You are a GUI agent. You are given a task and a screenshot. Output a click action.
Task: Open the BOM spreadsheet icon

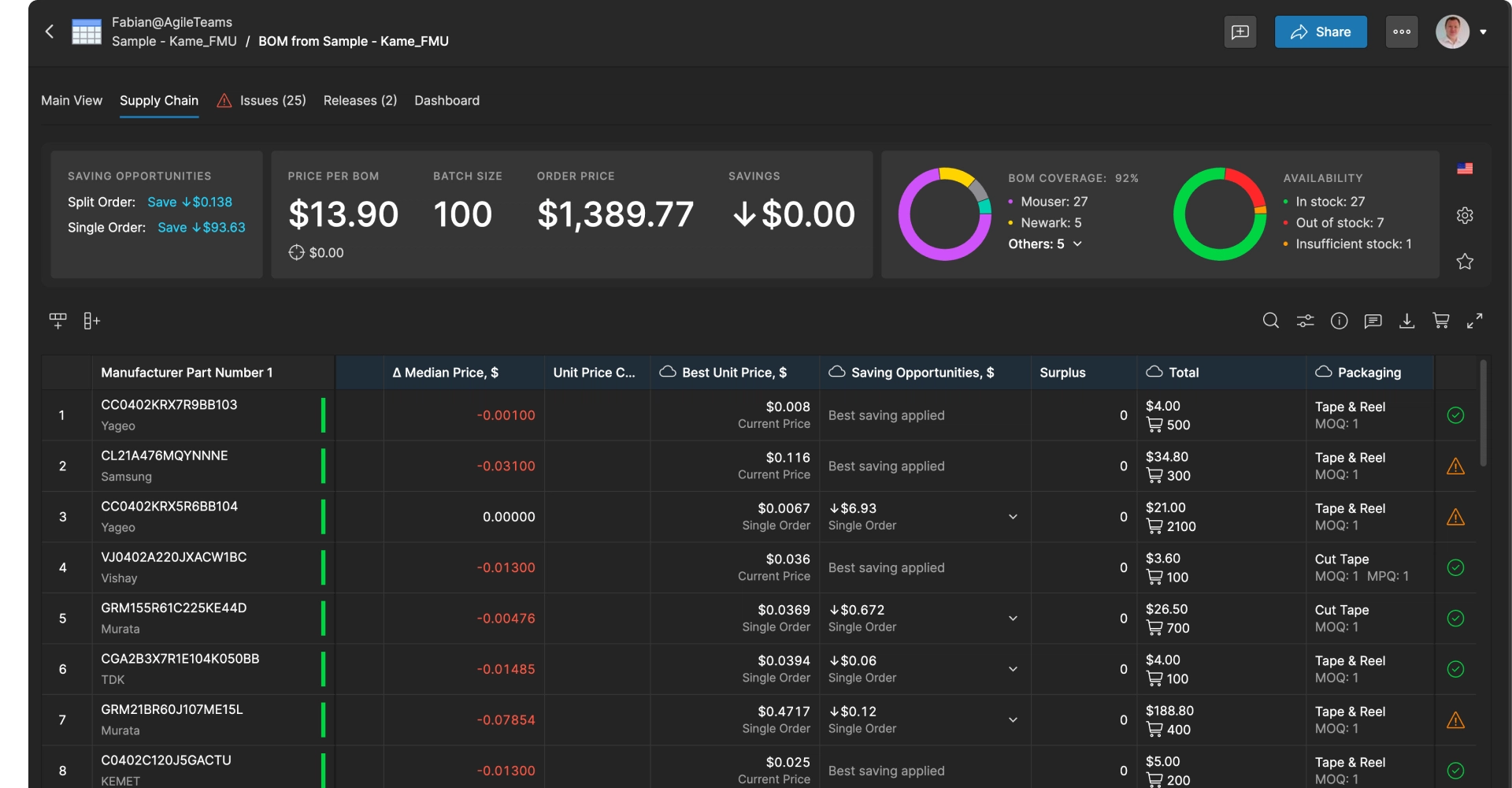[x=87, y=32]
